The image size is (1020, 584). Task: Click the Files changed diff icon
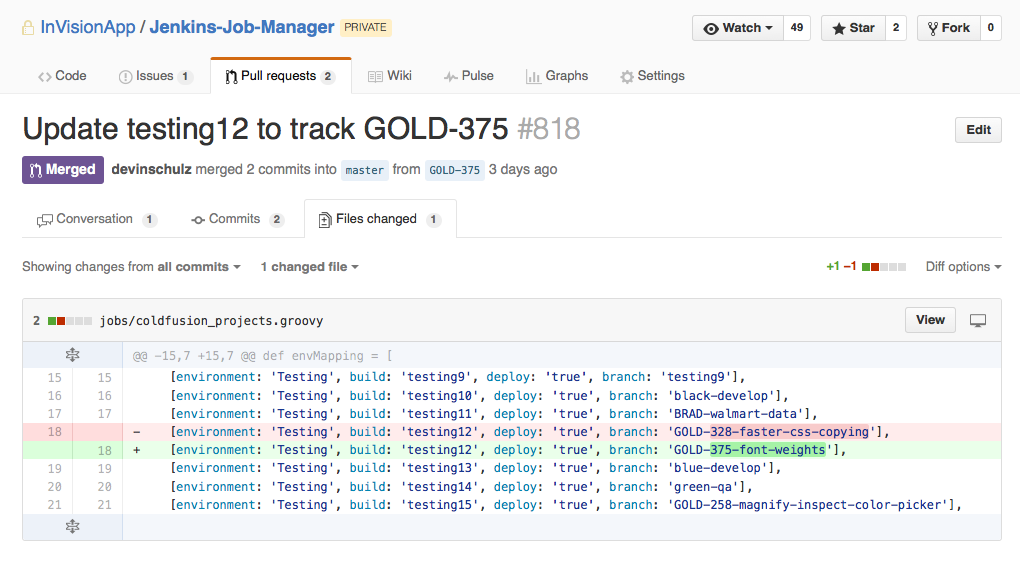click(x=325, y=220)
